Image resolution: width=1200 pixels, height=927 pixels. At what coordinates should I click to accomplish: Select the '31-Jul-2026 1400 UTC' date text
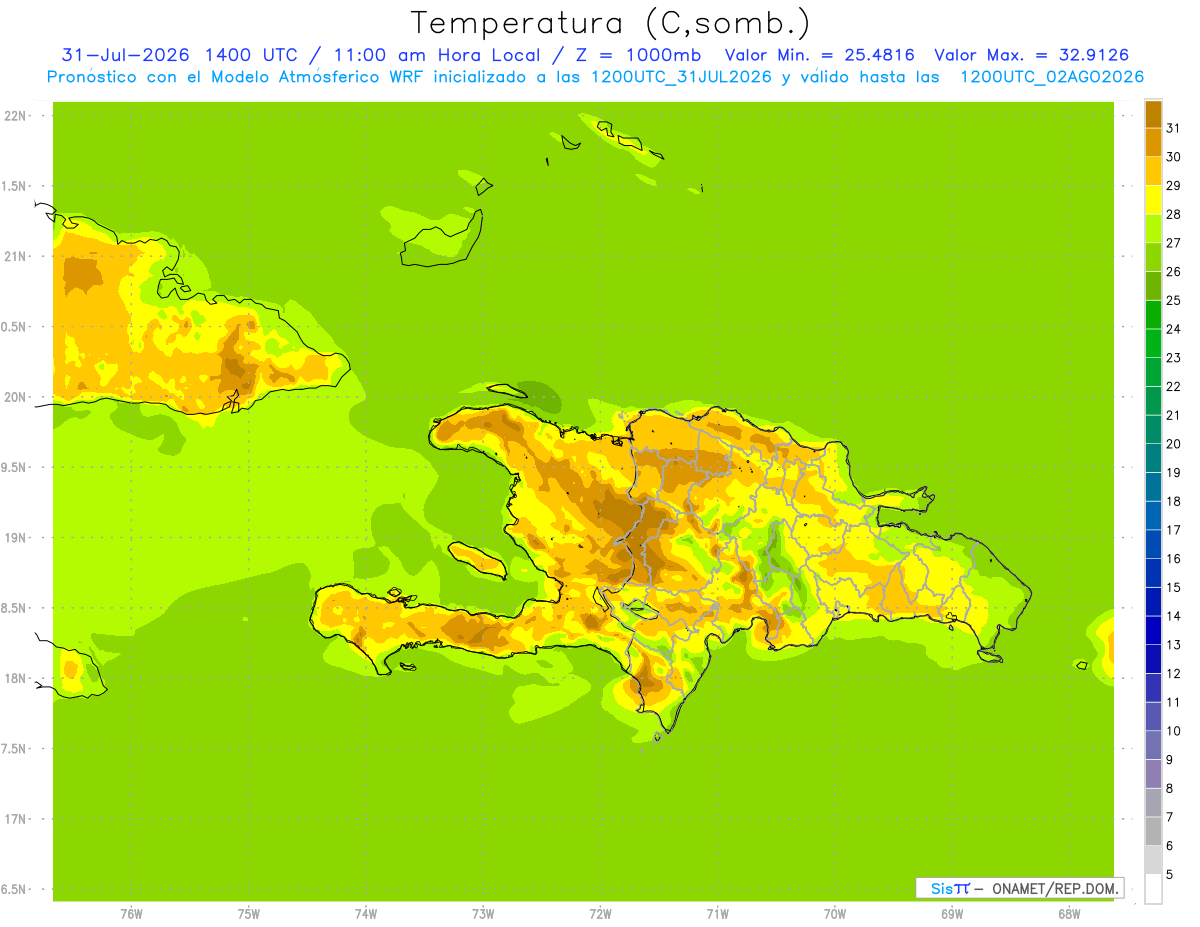tap(179, 55)
